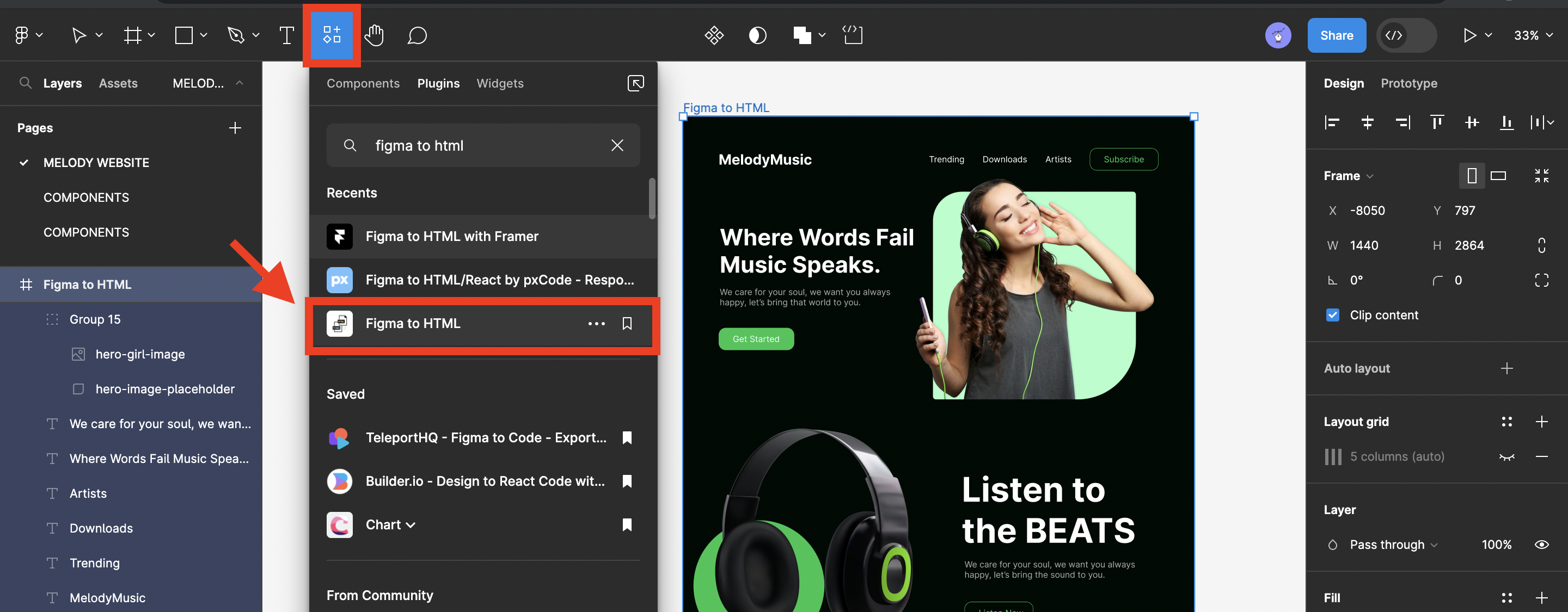Clear the plugin search text
Viewport: 1568px width, 612px height.
click(617, 145)
